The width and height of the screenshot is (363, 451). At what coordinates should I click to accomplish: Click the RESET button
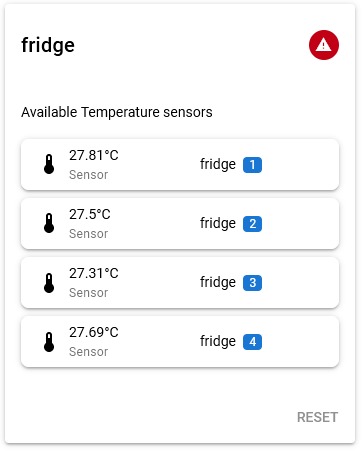(x=317, y=417)
